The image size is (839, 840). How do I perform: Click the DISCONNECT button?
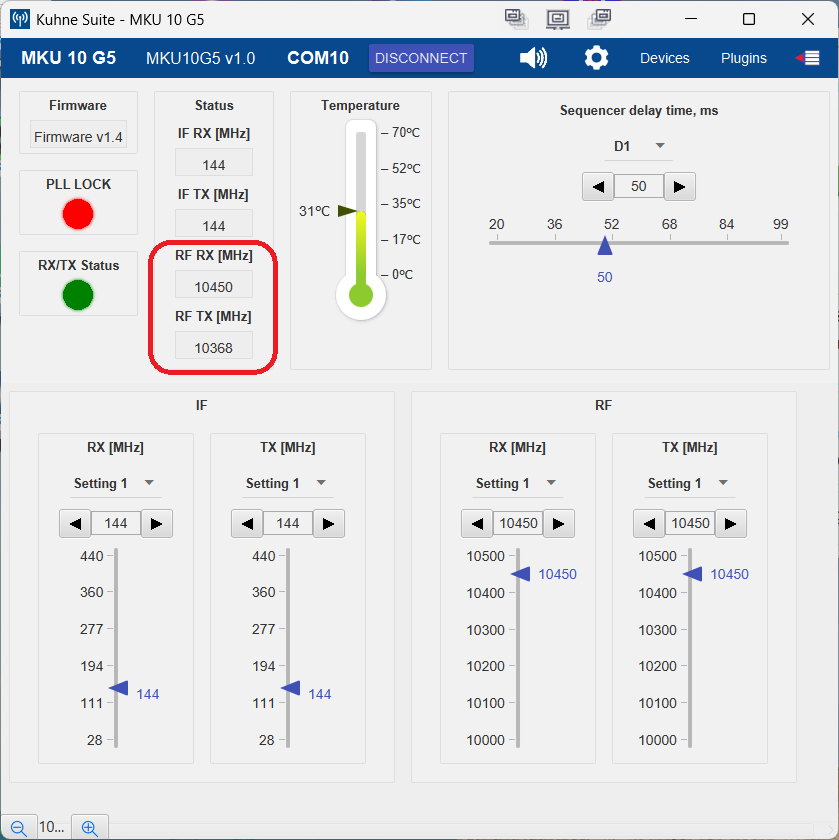421,58
